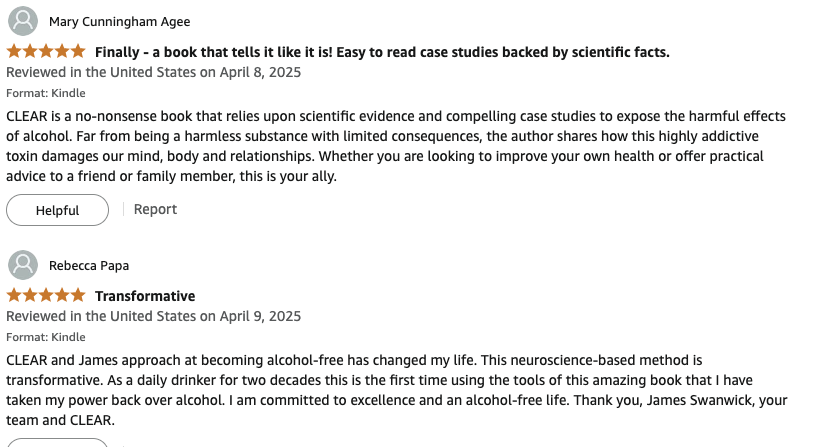The image size is (814, 447).
Task: Click Rebecca Papa's profile avatar icon
Action: (23, 265)
